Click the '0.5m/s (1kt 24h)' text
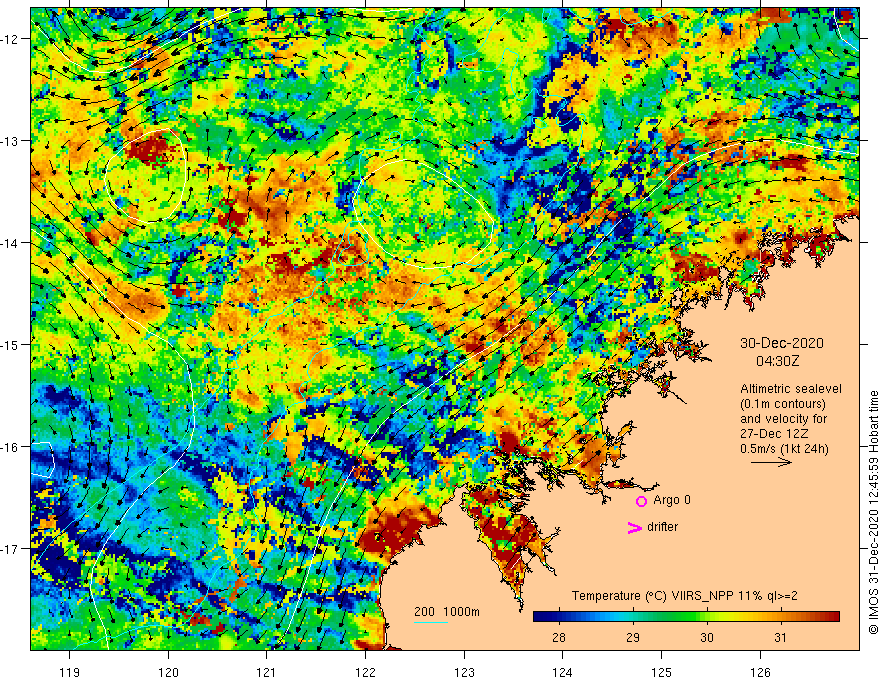Viewport: 880px width, 680px height. point(784,449)
